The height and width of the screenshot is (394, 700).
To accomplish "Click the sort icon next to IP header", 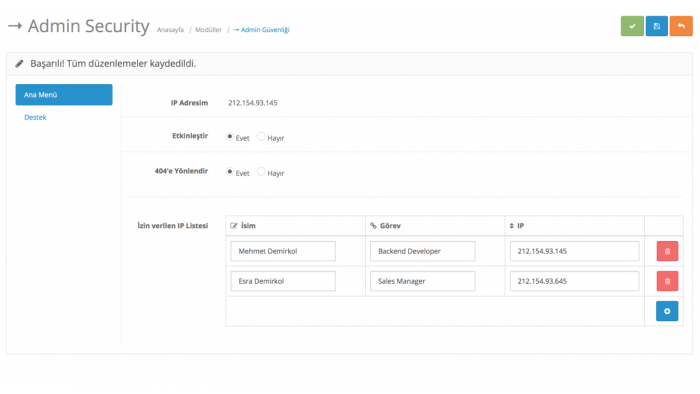I will point(512,226).
